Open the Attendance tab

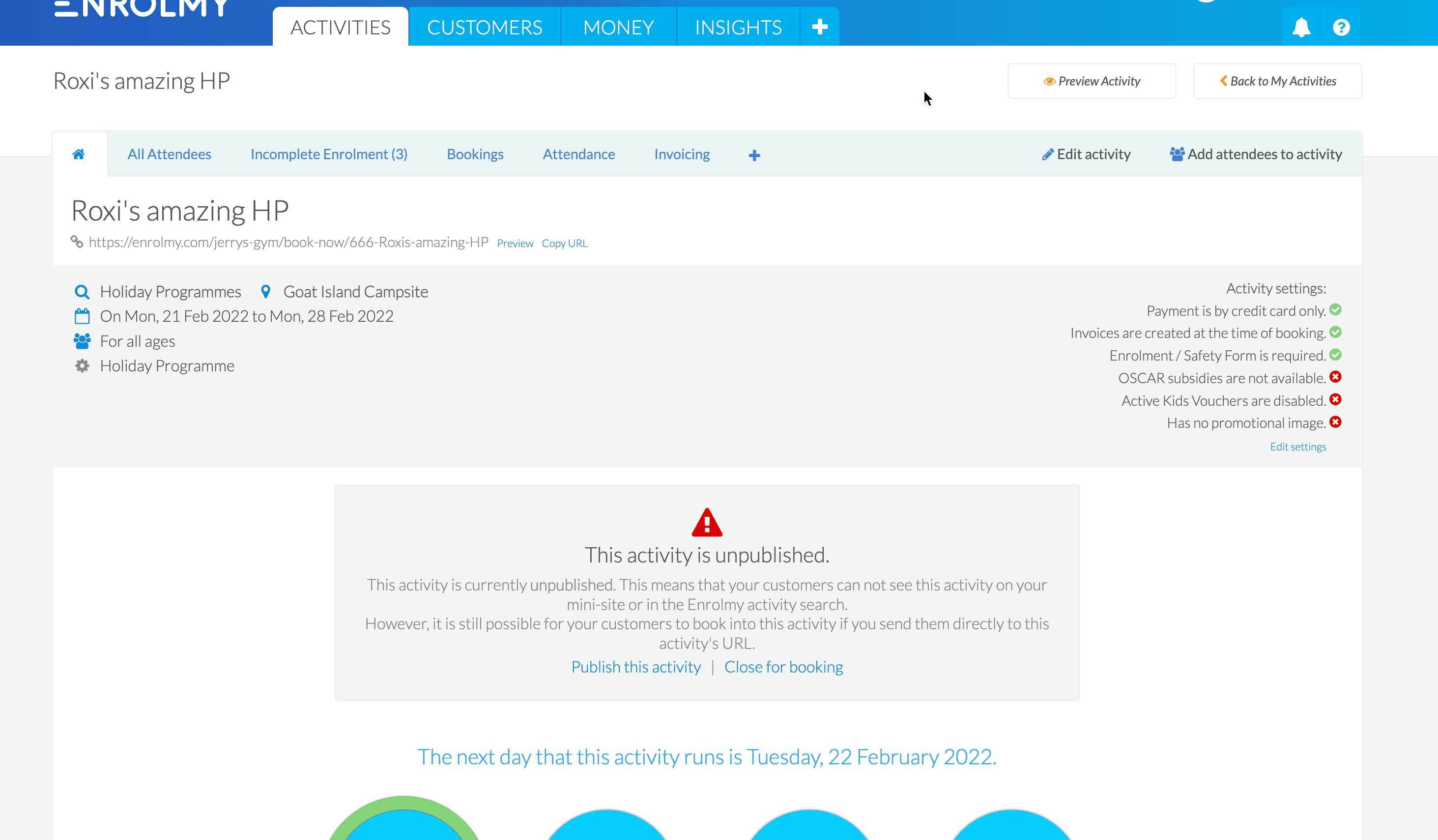(578, 154)
